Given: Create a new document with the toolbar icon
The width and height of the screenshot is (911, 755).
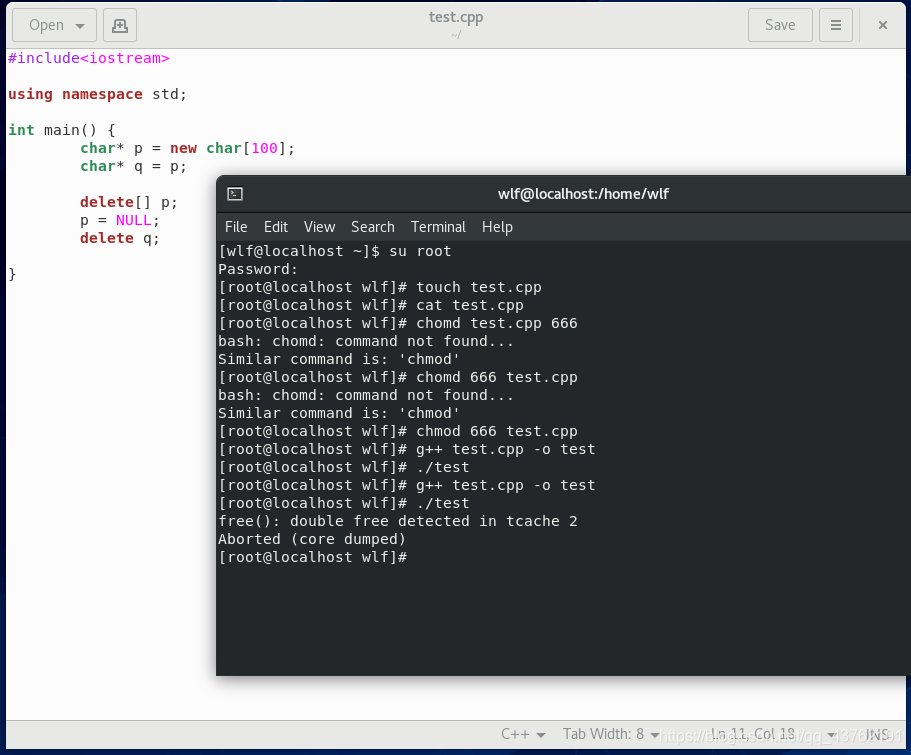Looking at the screenshot, I should [x=120, y=25].
